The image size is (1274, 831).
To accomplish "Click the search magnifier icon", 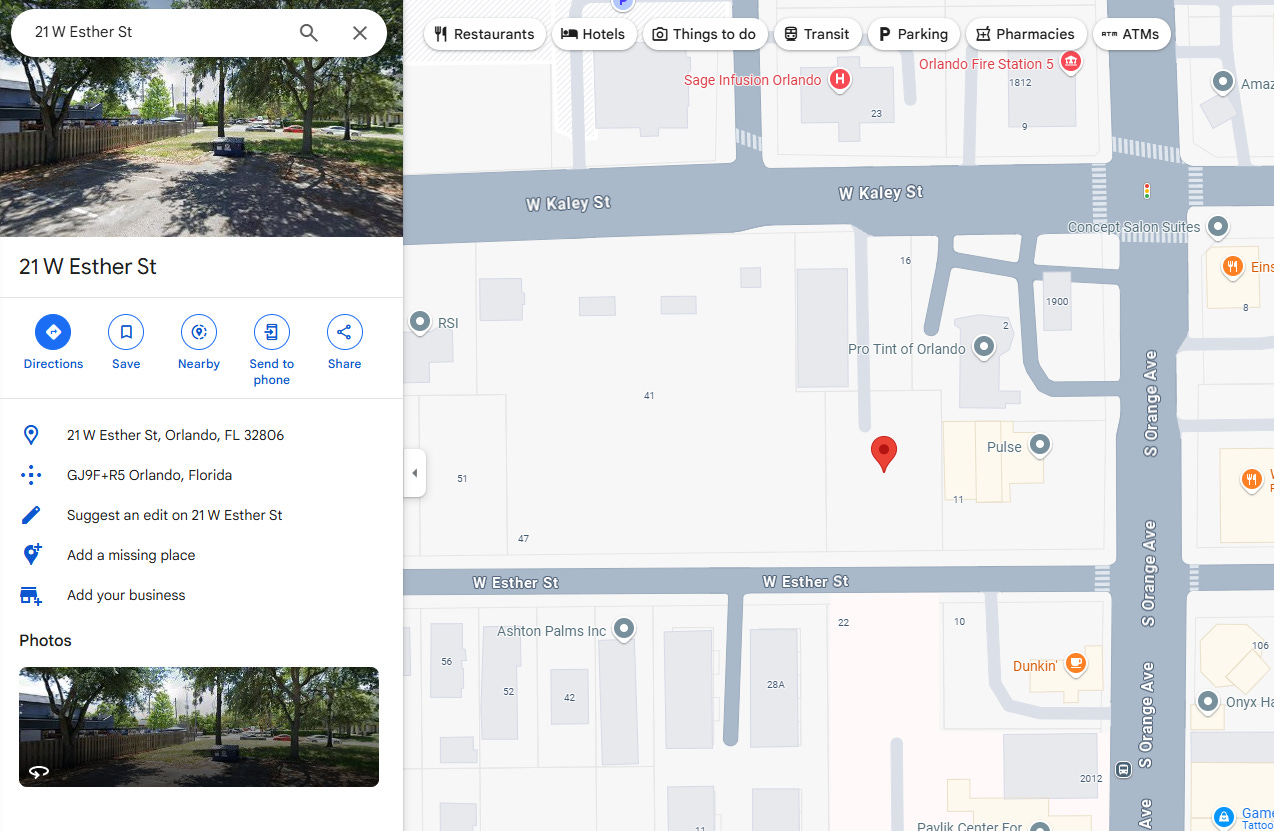I will 309,33.
